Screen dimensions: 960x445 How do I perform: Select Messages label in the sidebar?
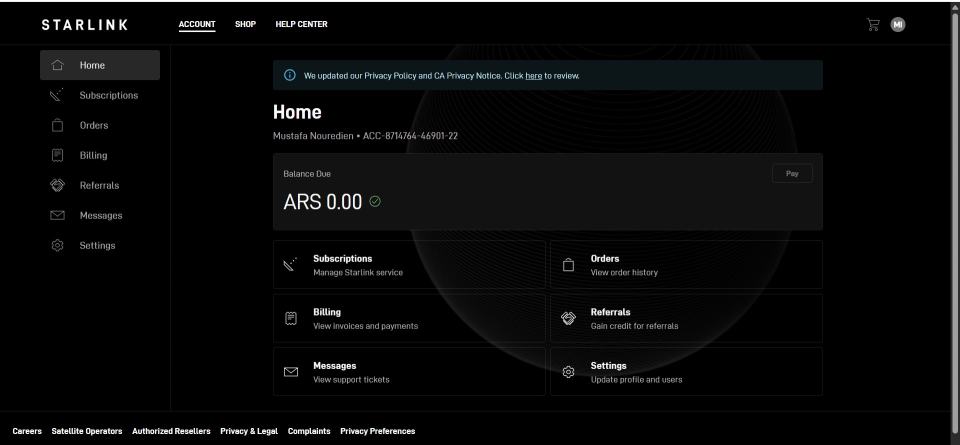[x=101, y=215]
